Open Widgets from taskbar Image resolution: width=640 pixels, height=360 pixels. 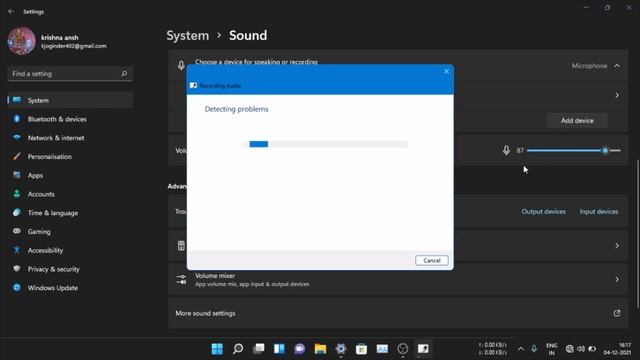279,349
